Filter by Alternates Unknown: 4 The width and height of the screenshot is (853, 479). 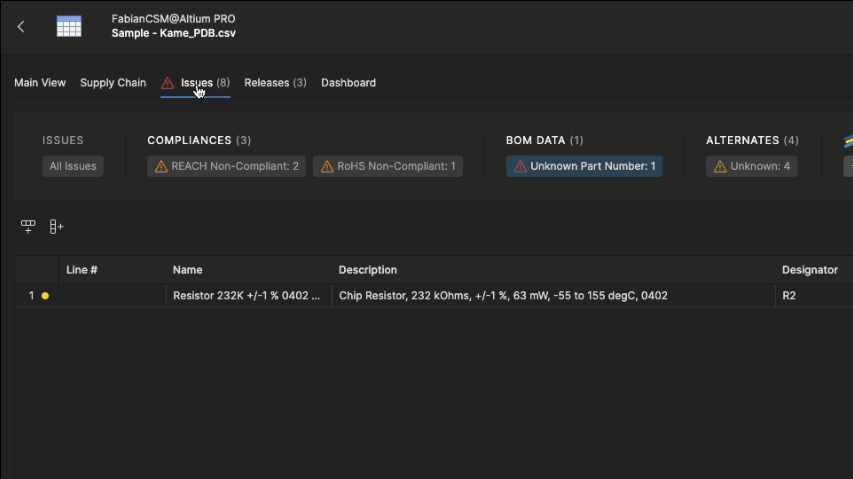pyautogui.click(x=751, y=166)
